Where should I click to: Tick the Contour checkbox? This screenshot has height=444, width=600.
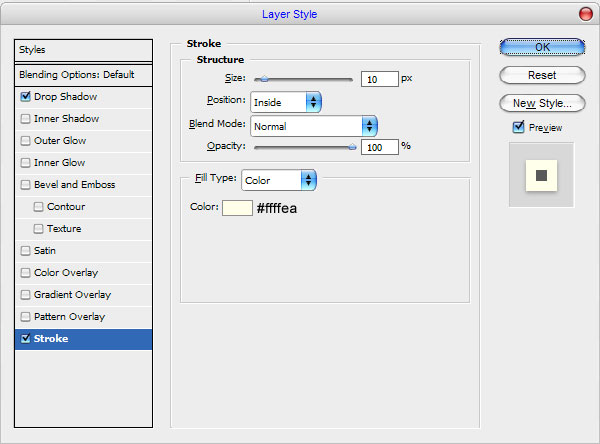(38, 207)
